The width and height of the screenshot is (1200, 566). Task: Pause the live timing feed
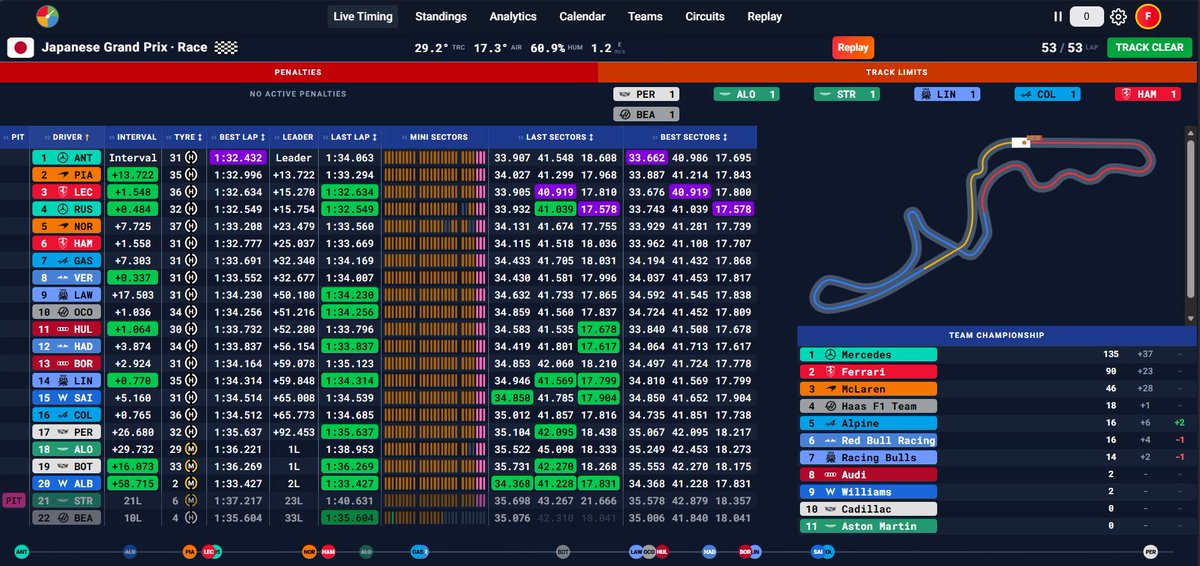coord(1057,16)
